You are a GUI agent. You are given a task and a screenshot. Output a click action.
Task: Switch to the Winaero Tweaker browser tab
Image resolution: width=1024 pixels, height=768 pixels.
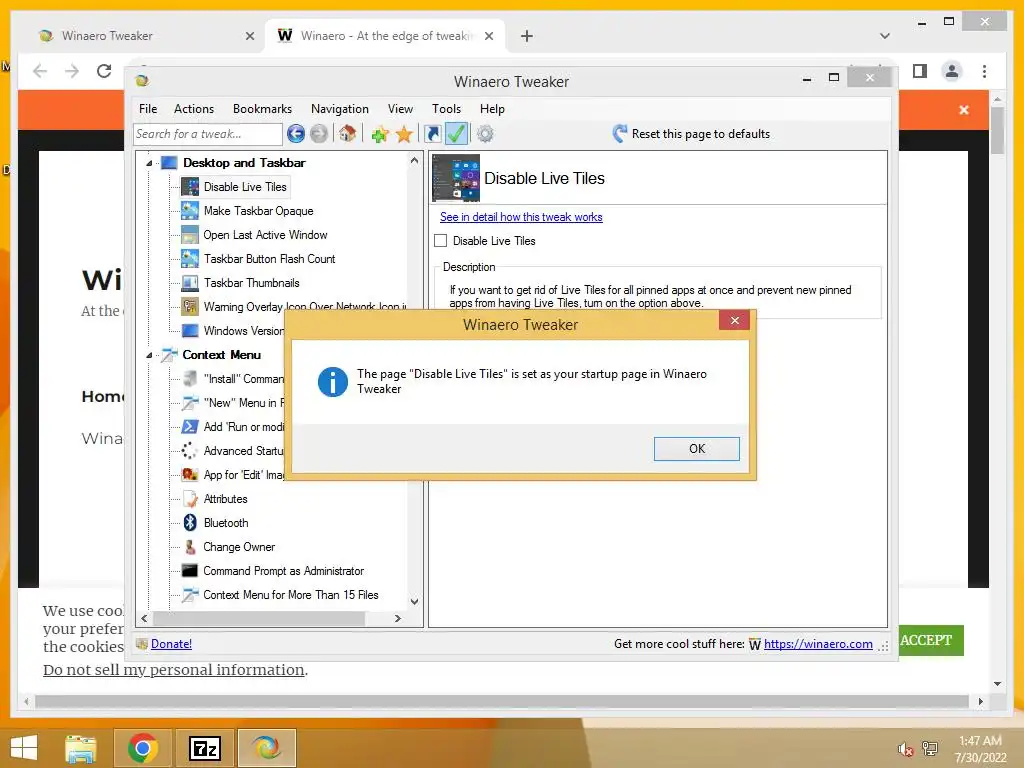(x=144, y=36)
